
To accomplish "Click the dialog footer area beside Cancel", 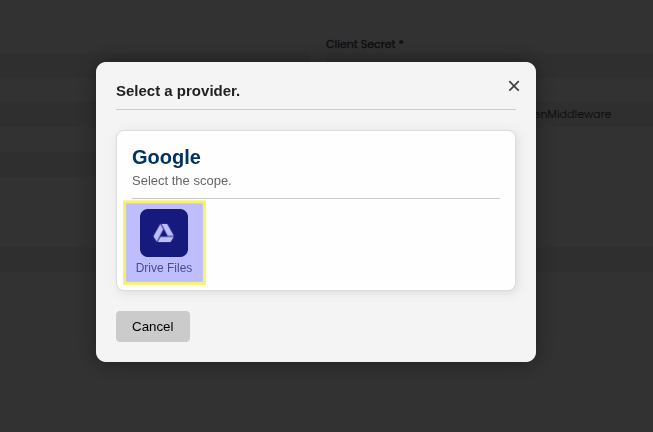I will pyautogui.click(x=354, y=327).
